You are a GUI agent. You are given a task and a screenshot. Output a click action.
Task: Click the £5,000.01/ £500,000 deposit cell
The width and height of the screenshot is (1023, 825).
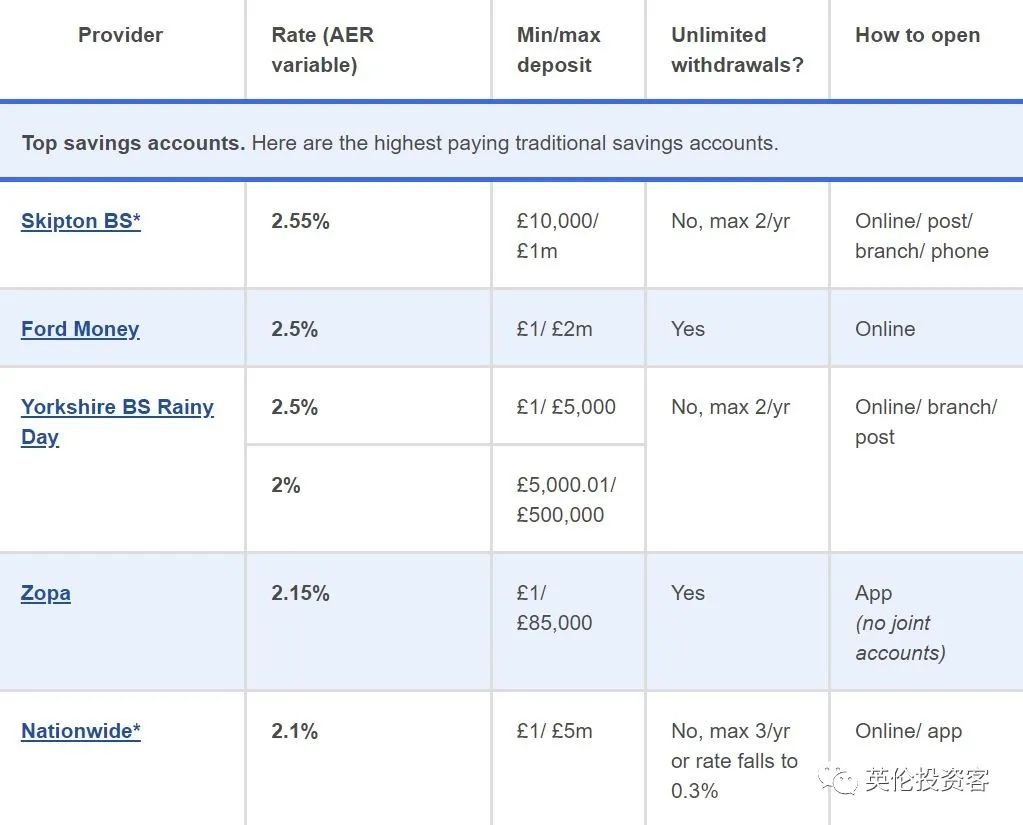click(x=566, y=500)
